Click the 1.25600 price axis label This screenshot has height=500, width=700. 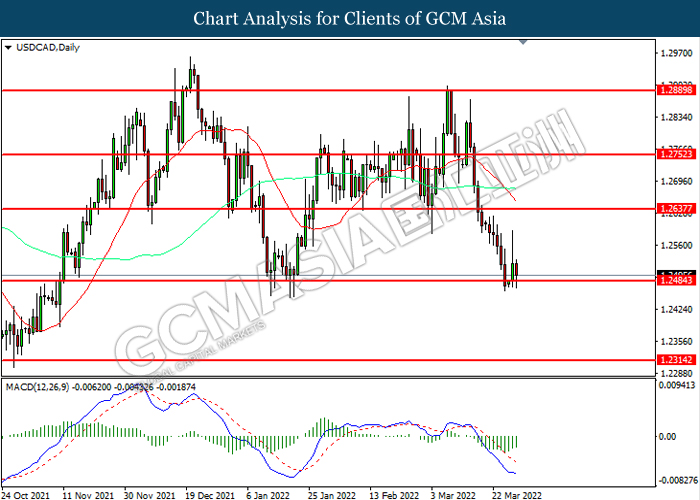(x=676, y=245)
